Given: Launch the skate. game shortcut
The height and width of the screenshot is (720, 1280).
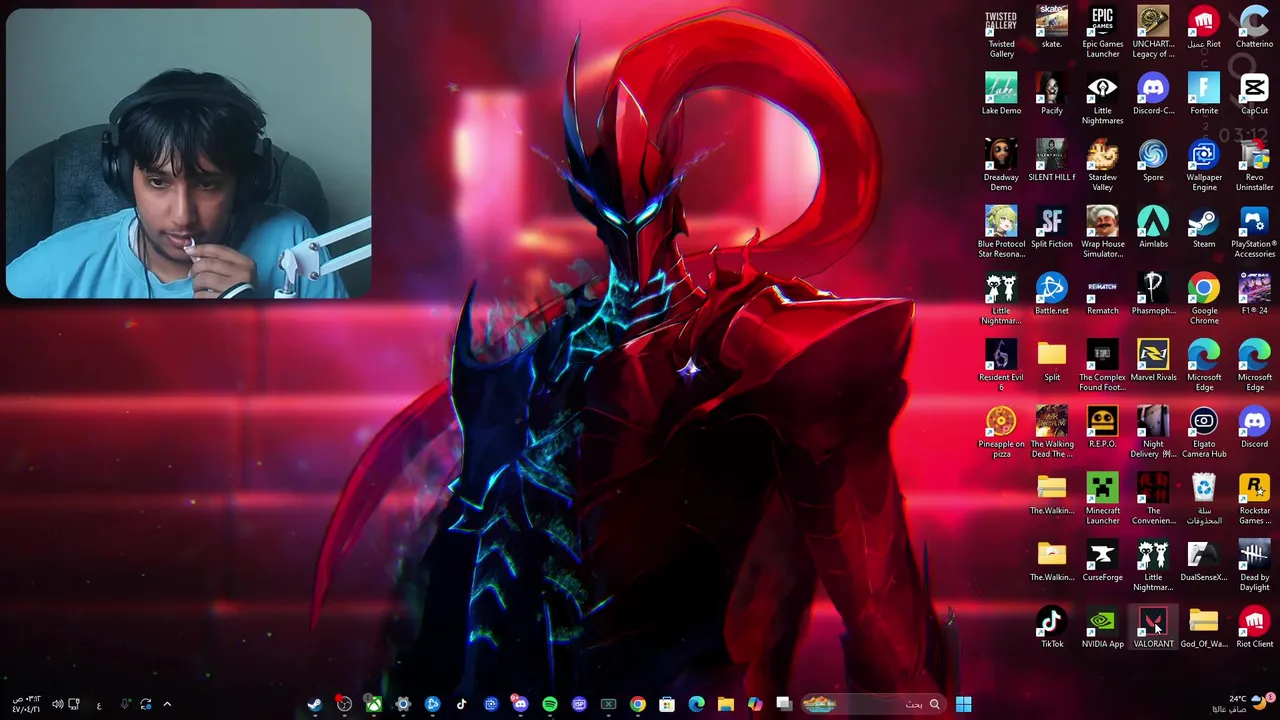Looking at the screenshot, I should click(x=1052, y=28).
